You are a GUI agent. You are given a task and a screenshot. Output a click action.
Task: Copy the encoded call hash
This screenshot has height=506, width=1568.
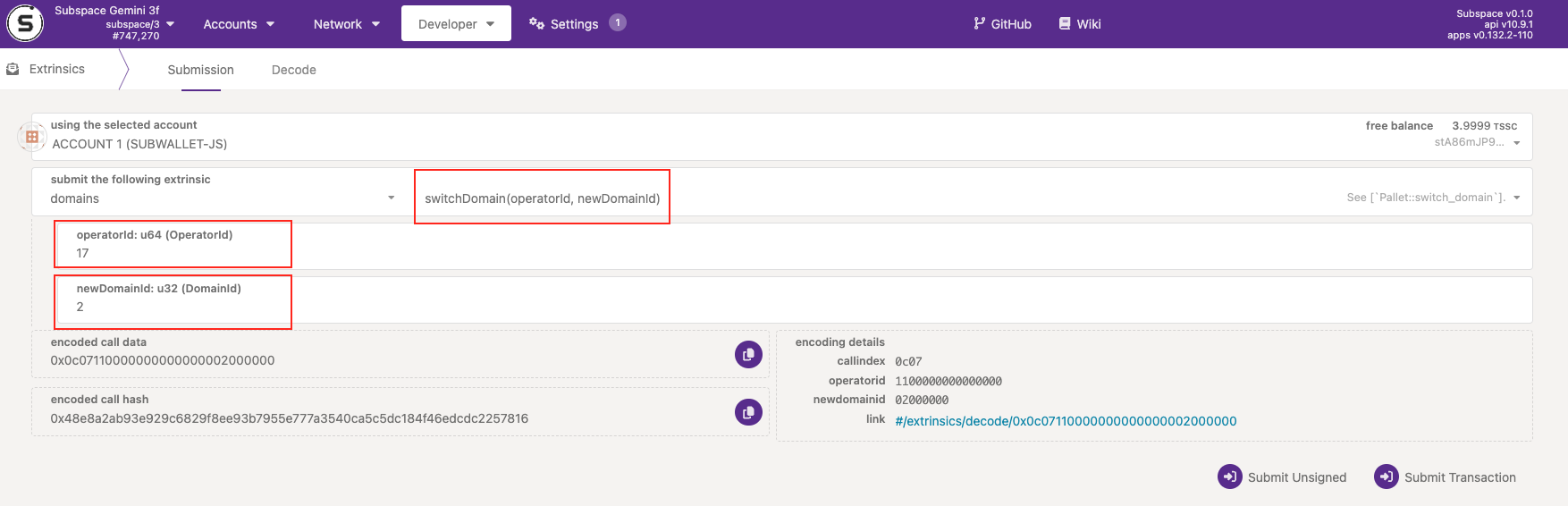[x=748, y=412]
